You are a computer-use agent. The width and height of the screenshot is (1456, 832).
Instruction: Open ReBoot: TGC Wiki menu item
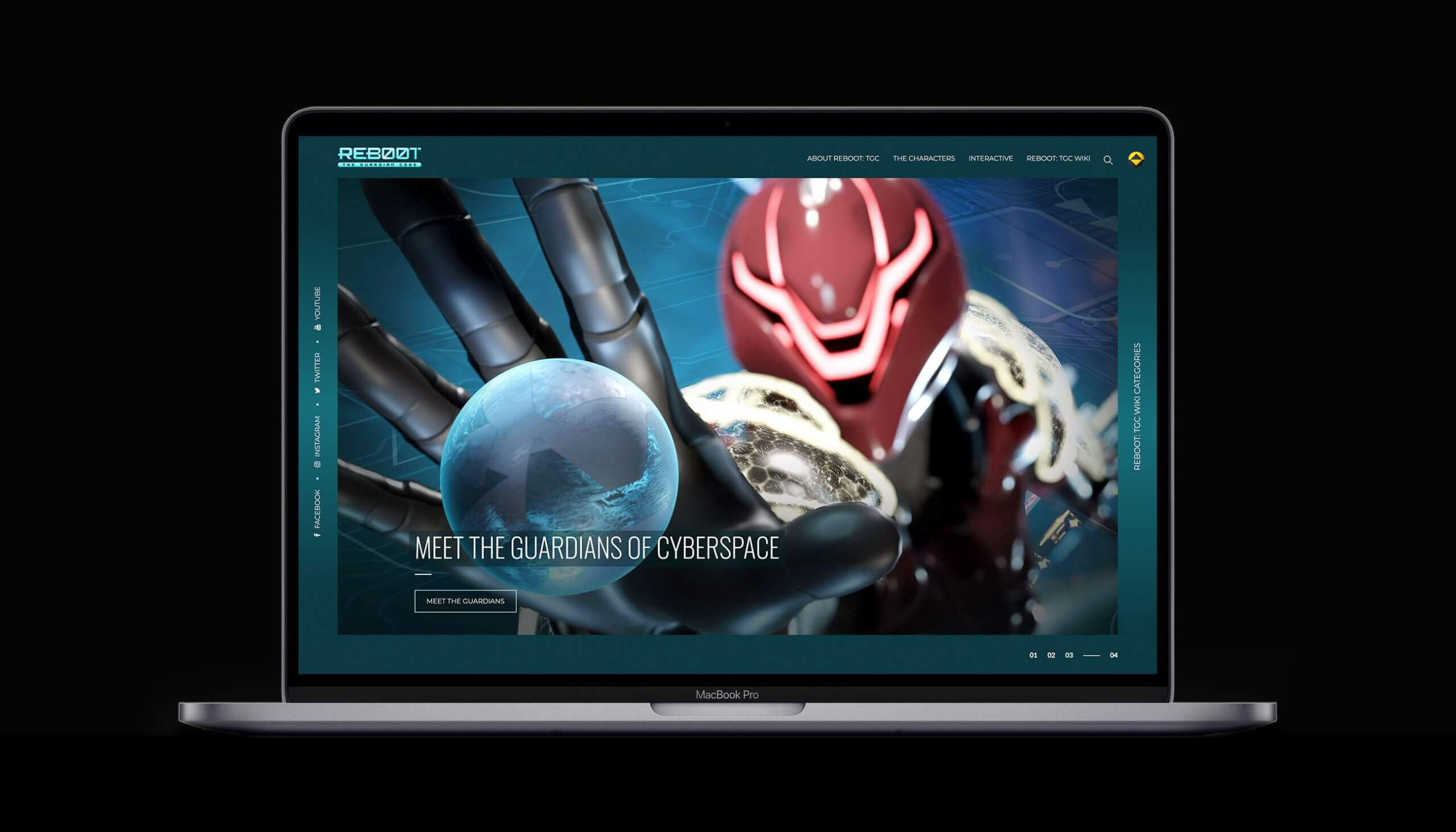click(x=1058, y=158)
